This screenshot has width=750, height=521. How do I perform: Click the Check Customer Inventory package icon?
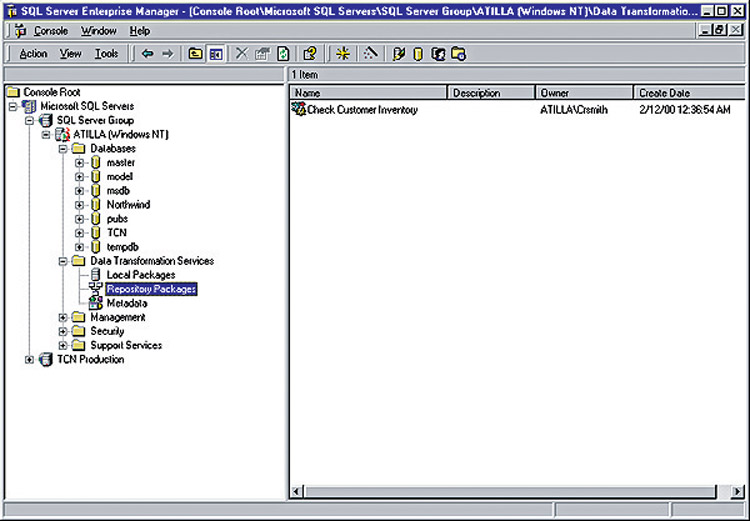[298, 109]
